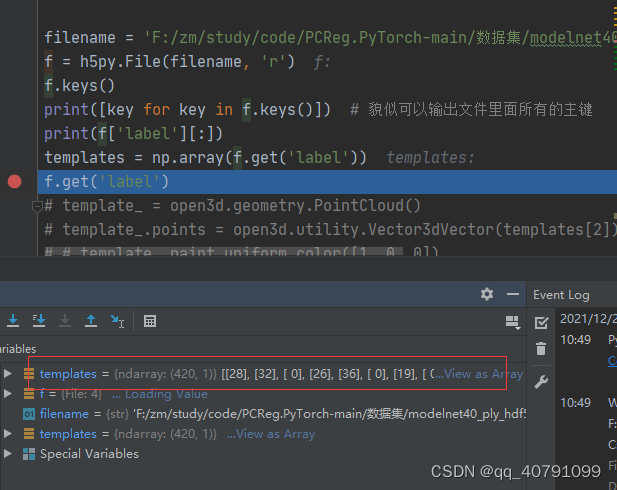
Task: Click the commented template_.points line
Action: click(330, 230)
